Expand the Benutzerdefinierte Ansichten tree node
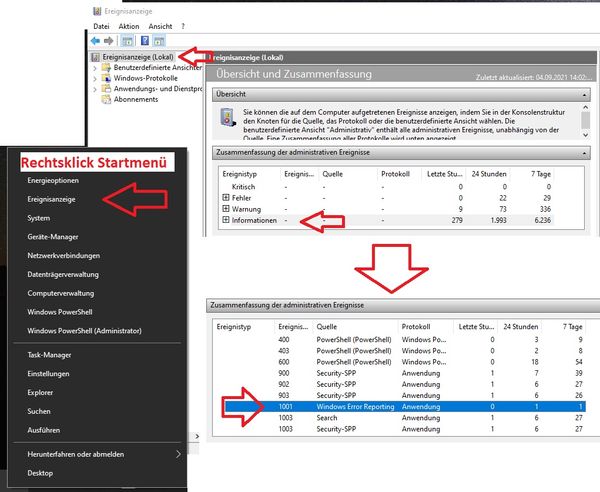The image size is (600, 492). pyautogui.click(x=97, y=69)
